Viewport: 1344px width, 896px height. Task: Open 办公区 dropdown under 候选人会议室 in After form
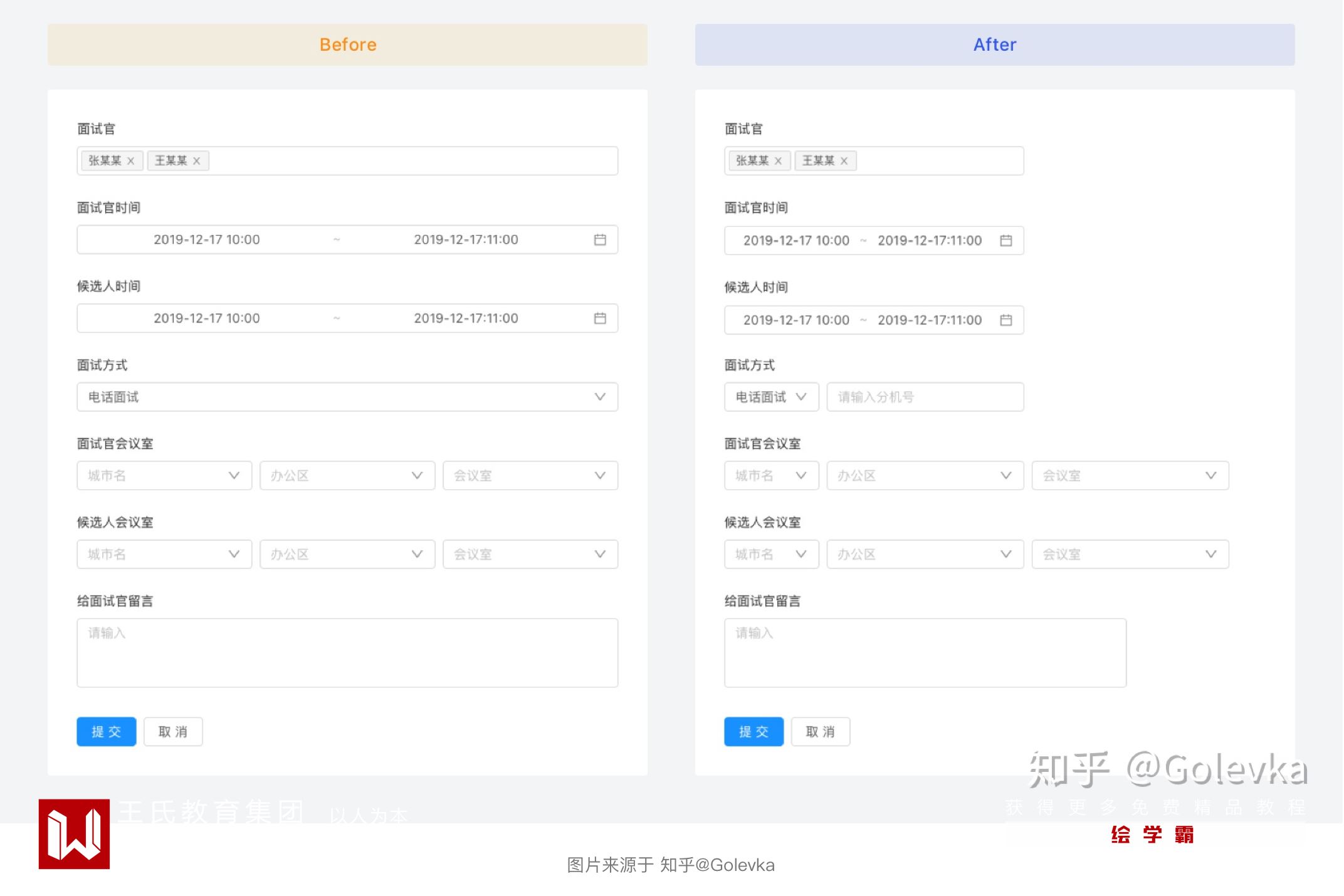pyautogui.click(x=925, y=555)
